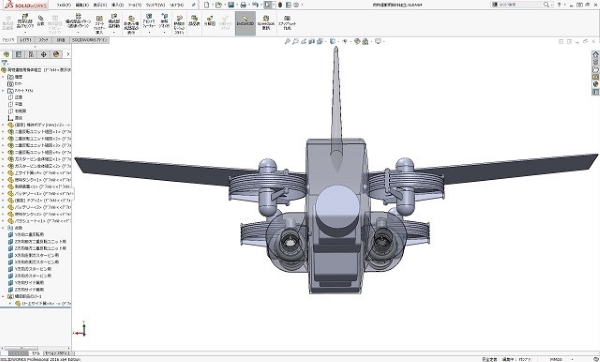Click the Exploded View icon in the assembly ribbon
The width and height of the screenshot is (600, 362).
pyautogui.click(x=210, y=21)
